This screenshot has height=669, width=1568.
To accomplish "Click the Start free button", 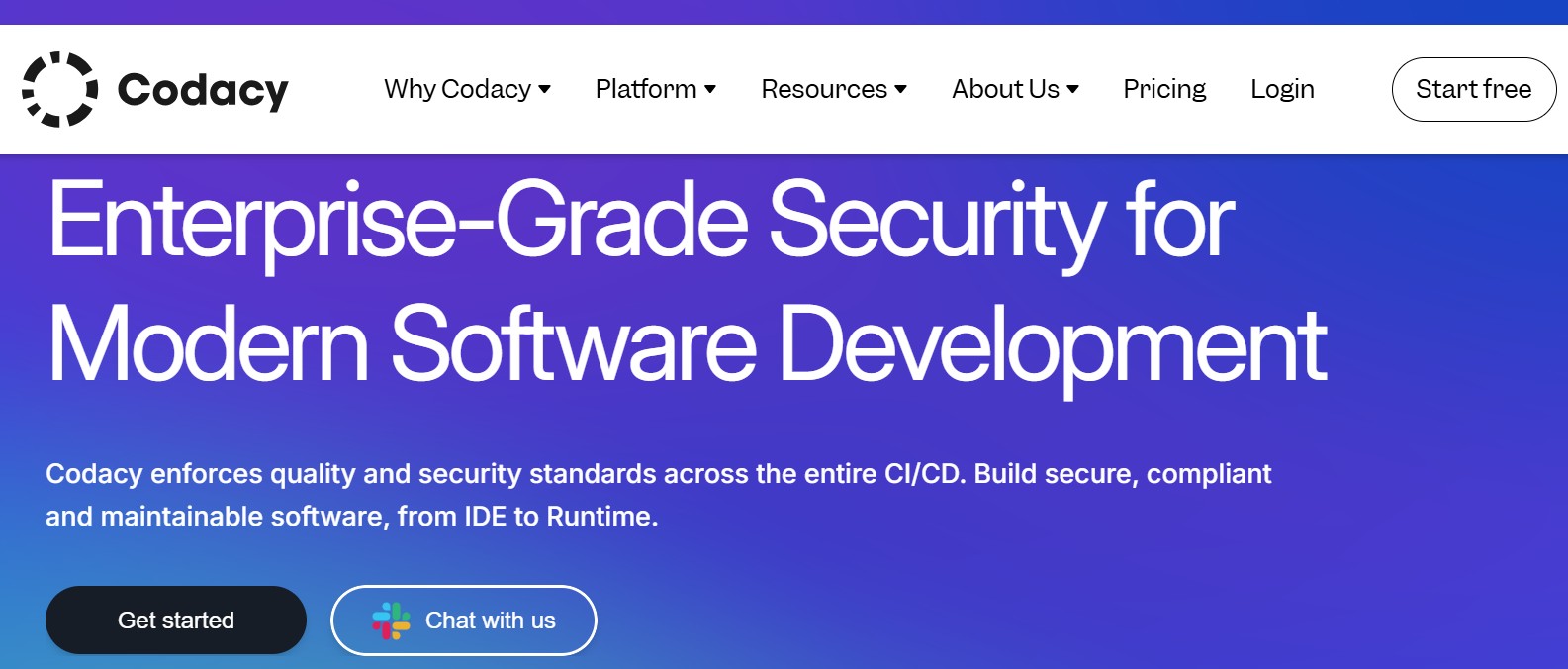I will click(x=1474, y=89).
